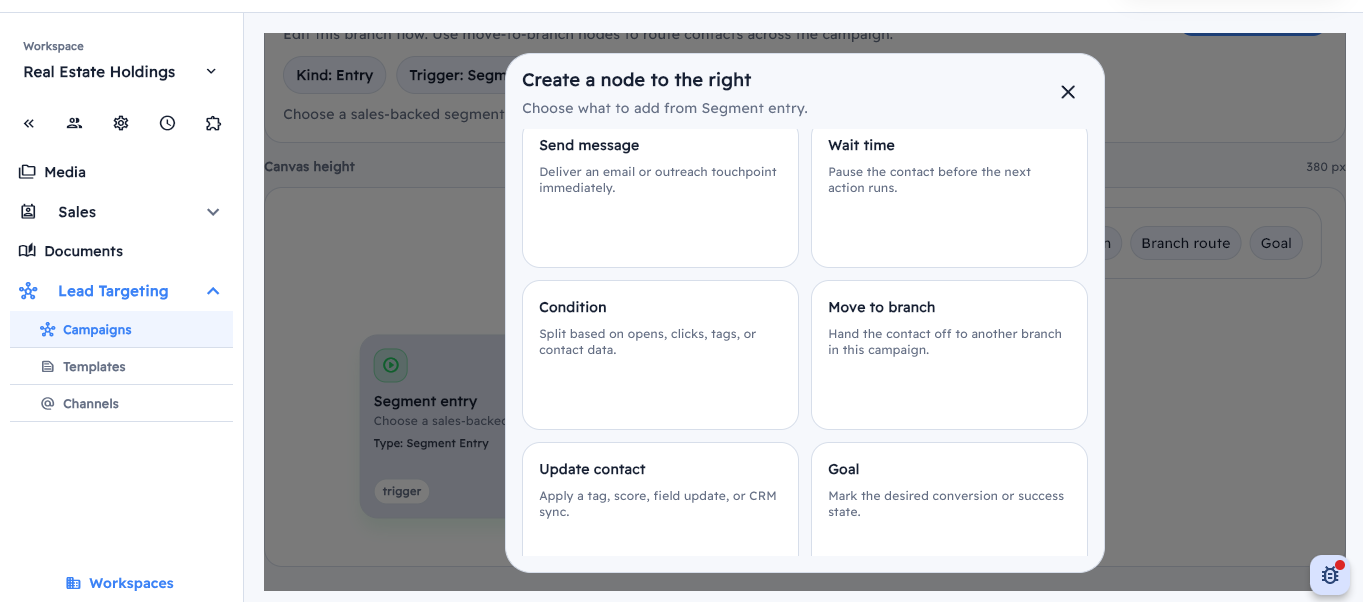Select the Campaigns menu item

pos(97,330)
